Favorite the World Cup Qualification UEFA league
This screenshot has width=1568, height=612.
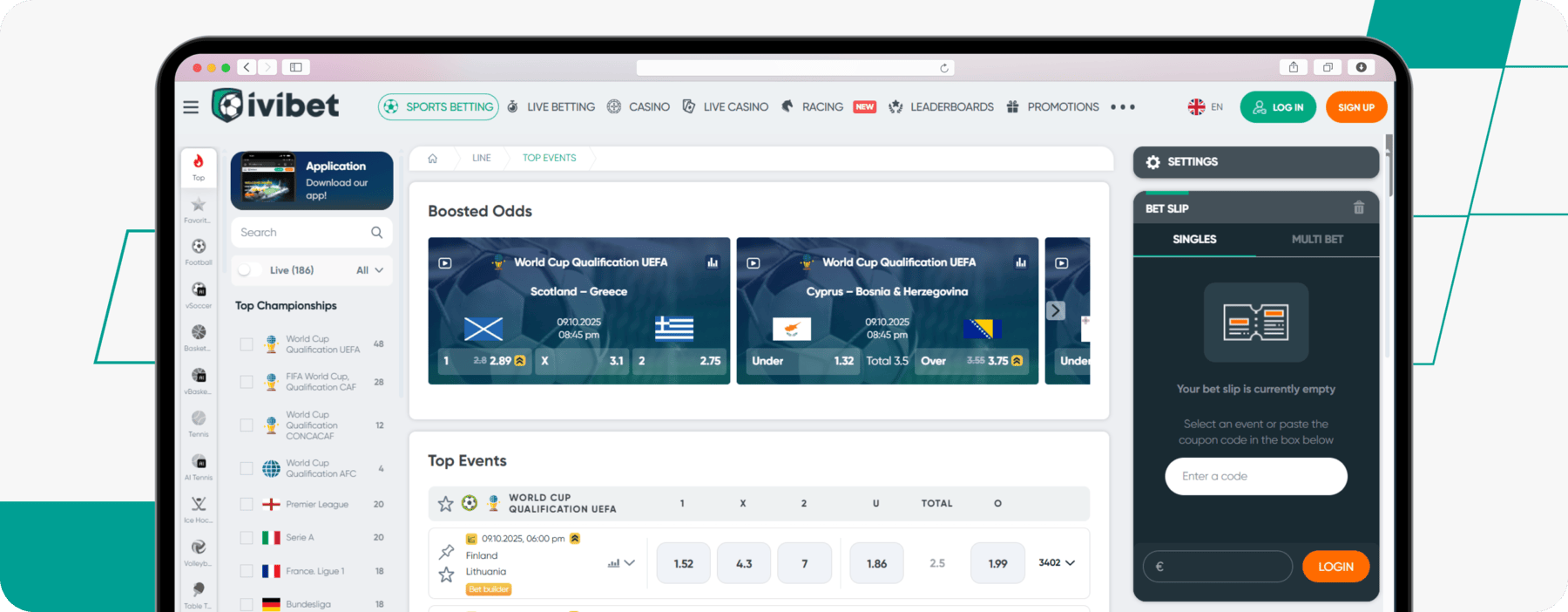click(445, 504)
